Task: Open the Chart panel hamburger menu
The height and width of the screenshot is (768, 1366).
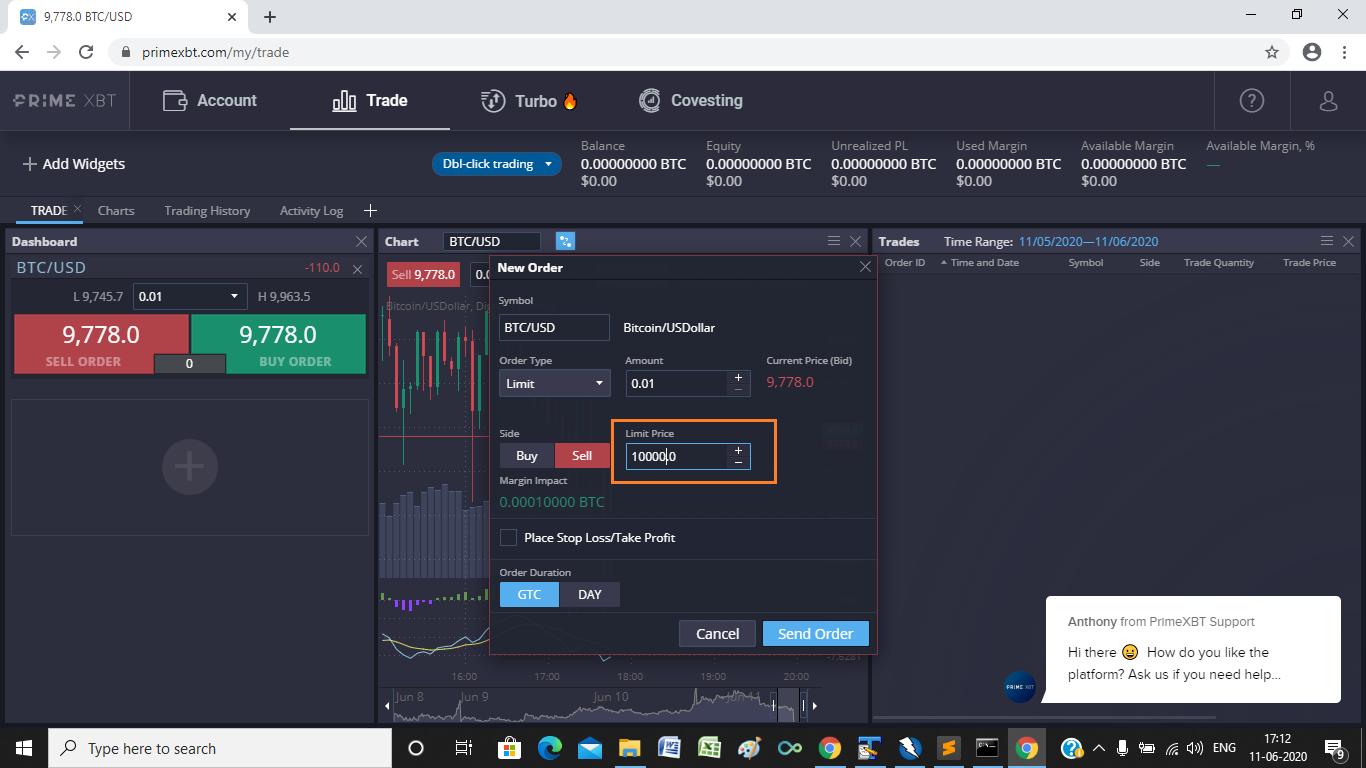Action: [x=833, y=241]
